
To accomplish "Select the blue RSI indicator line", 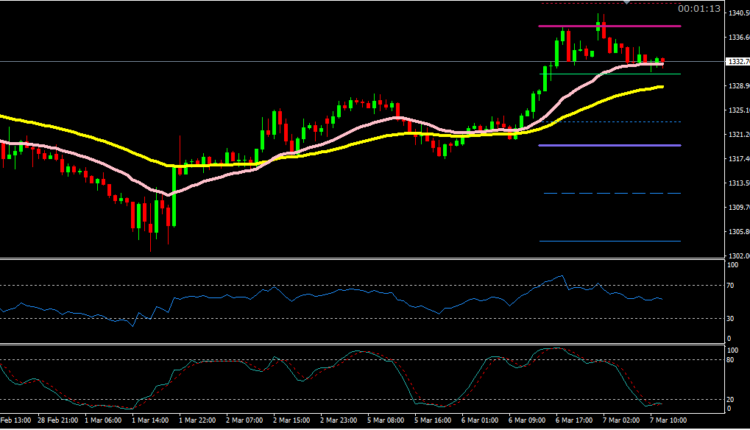I will pos(300,293).
